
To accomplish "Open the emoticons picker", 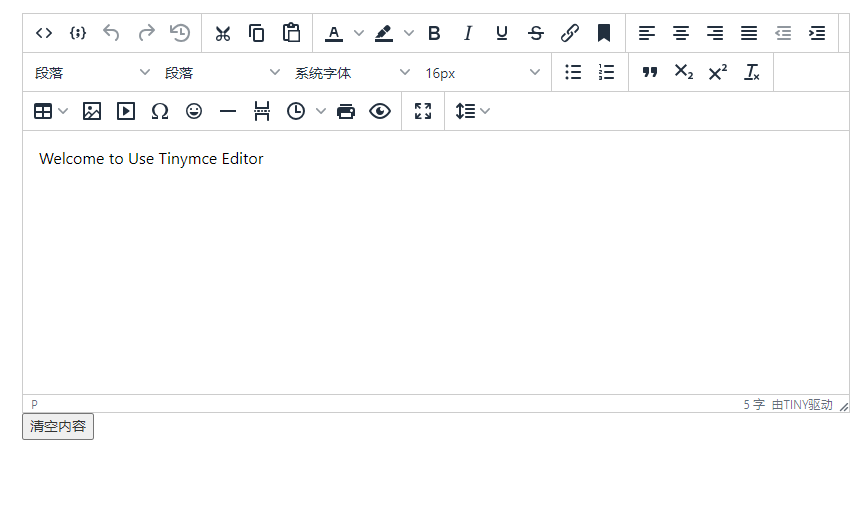I will (194, 111).
